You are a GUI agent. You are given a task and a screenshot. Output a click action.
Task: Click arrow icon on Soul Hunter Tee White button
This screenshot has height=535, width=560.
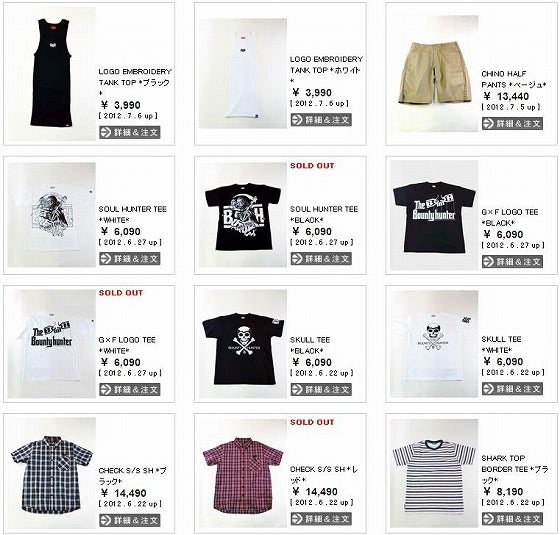pyautogui.click(x=106, y=259)
